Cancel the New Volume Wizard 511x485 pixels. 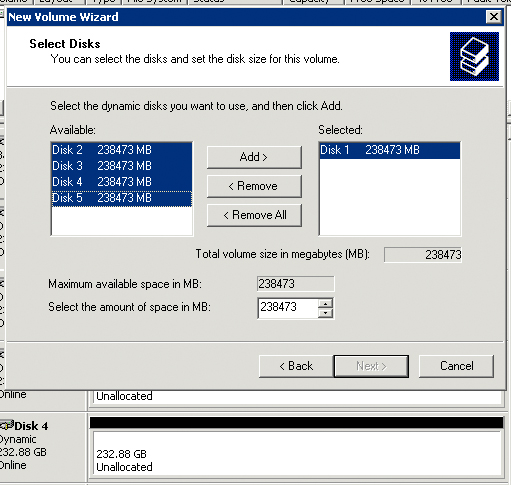click(456, 366)
